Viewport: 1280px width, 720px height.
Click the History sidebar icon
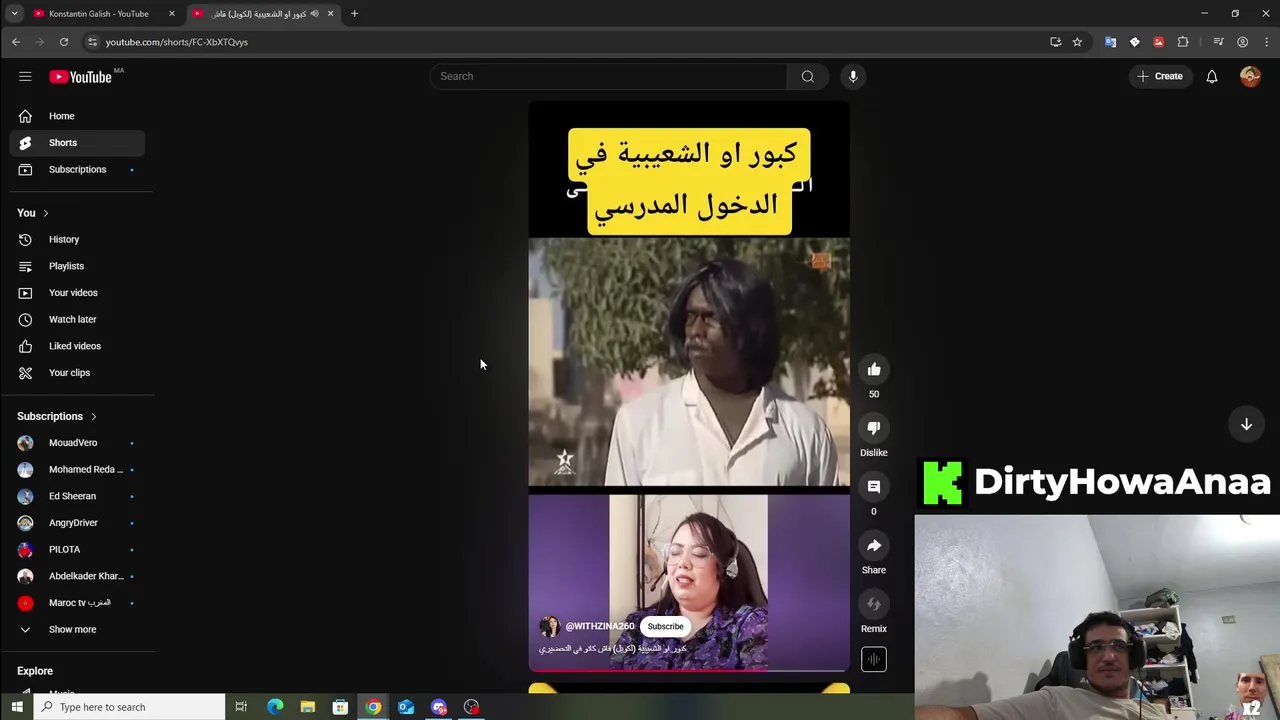click(x=25, y=239)
